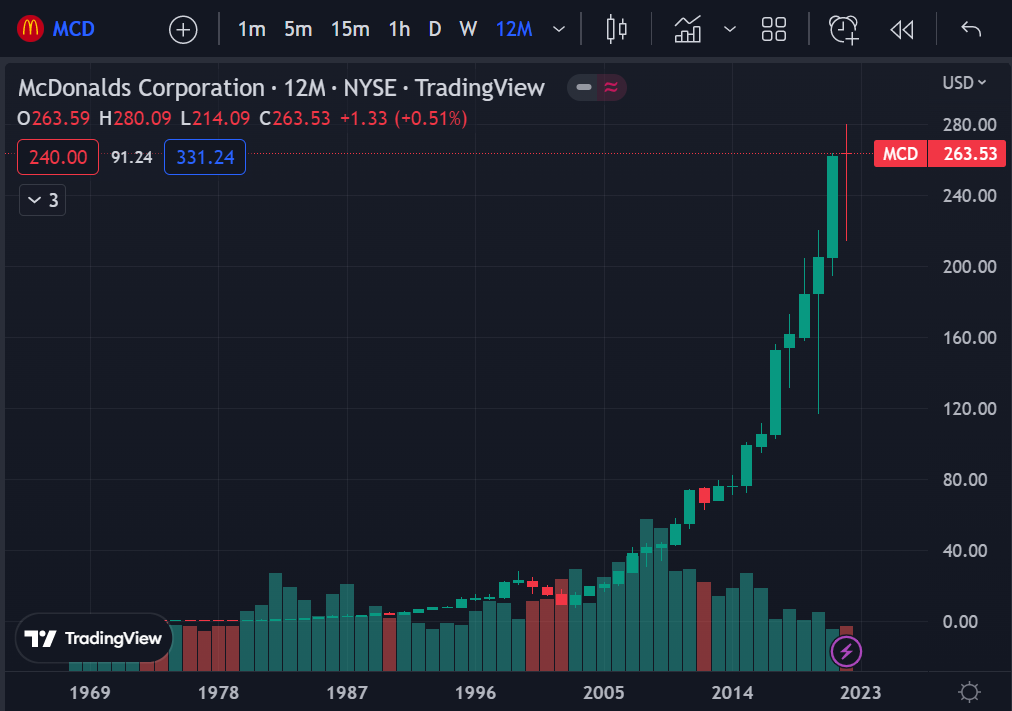Screen dimensions: 1012x711
Task: Click the 40.00 price axis label
Action: (965, 550)
